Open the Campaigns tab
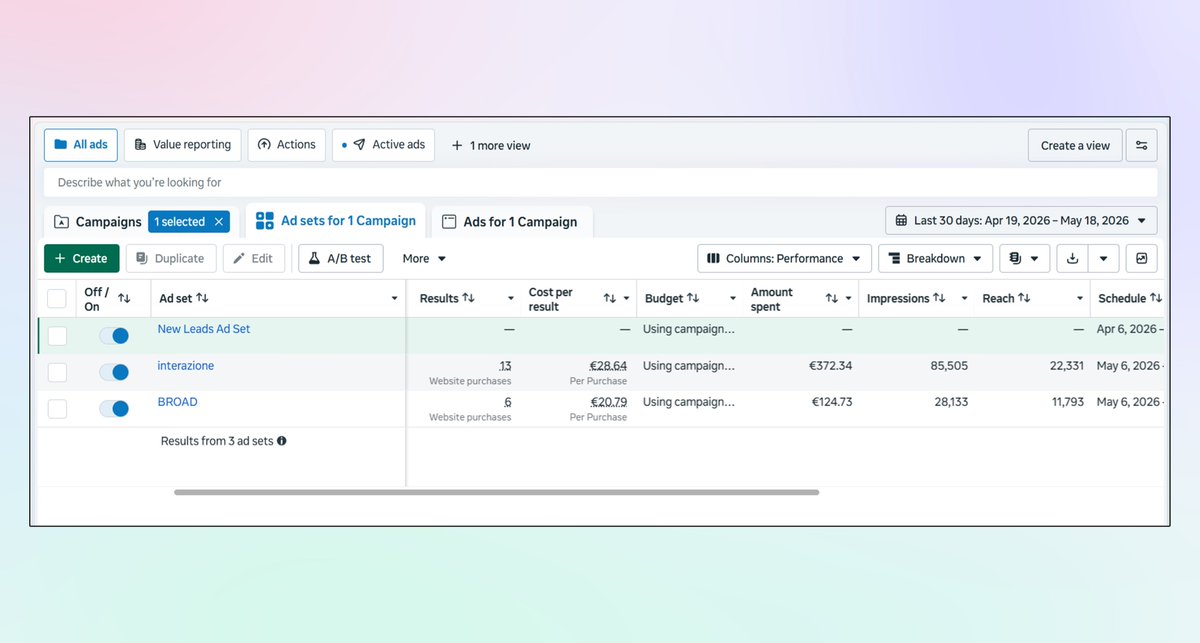 [97, 222]
